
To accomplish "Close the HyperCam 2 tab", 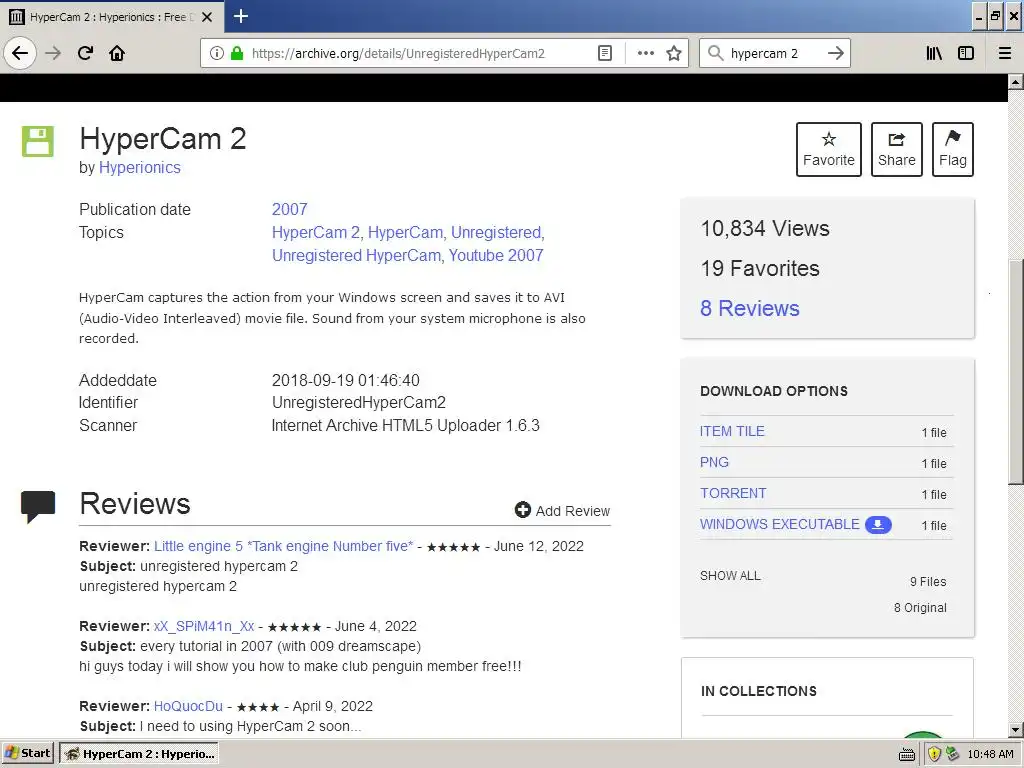I will [x=207, y=17].
